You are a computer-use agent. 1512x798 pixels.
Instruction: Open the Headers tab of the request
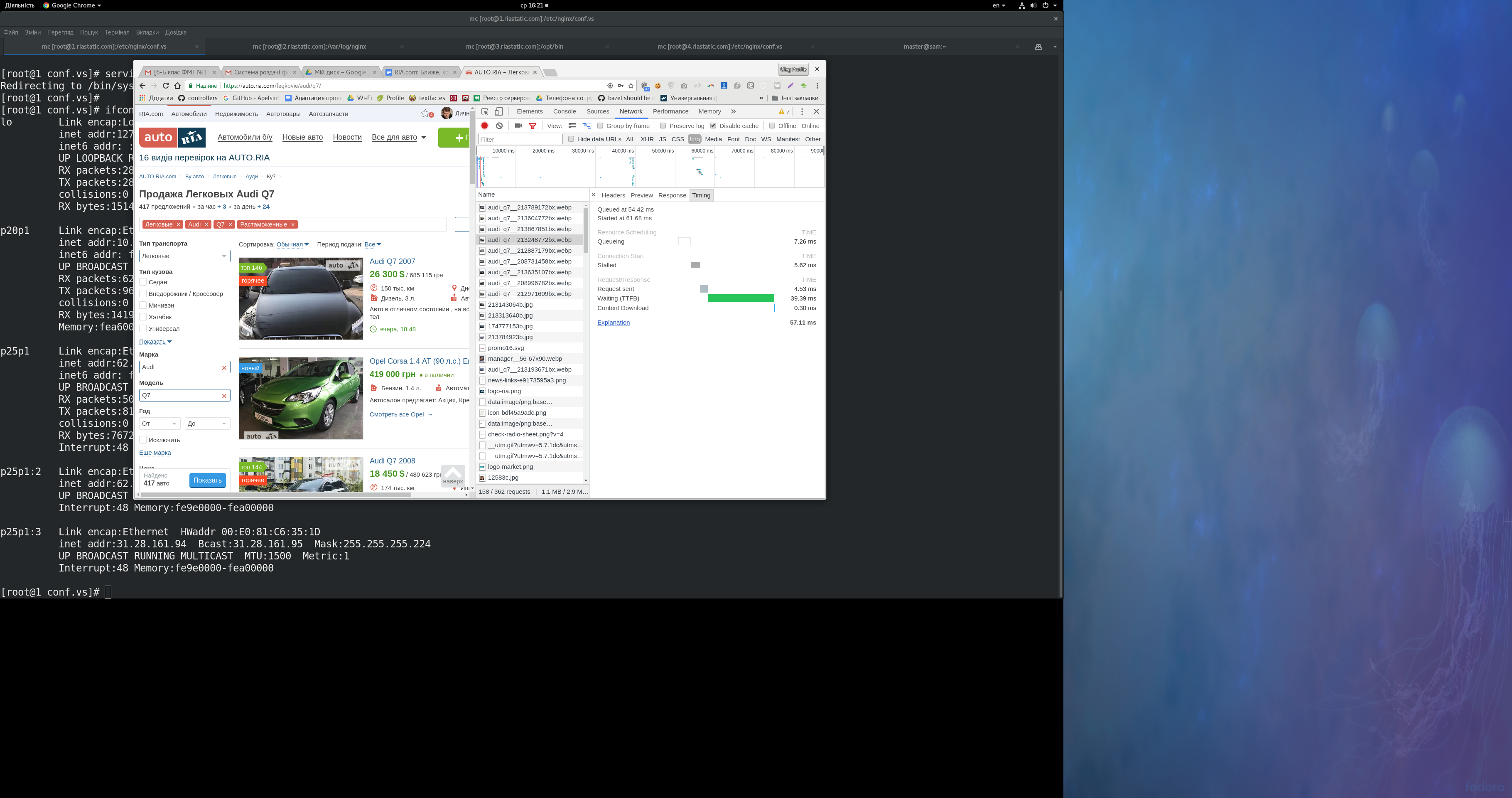click(613, 195)
